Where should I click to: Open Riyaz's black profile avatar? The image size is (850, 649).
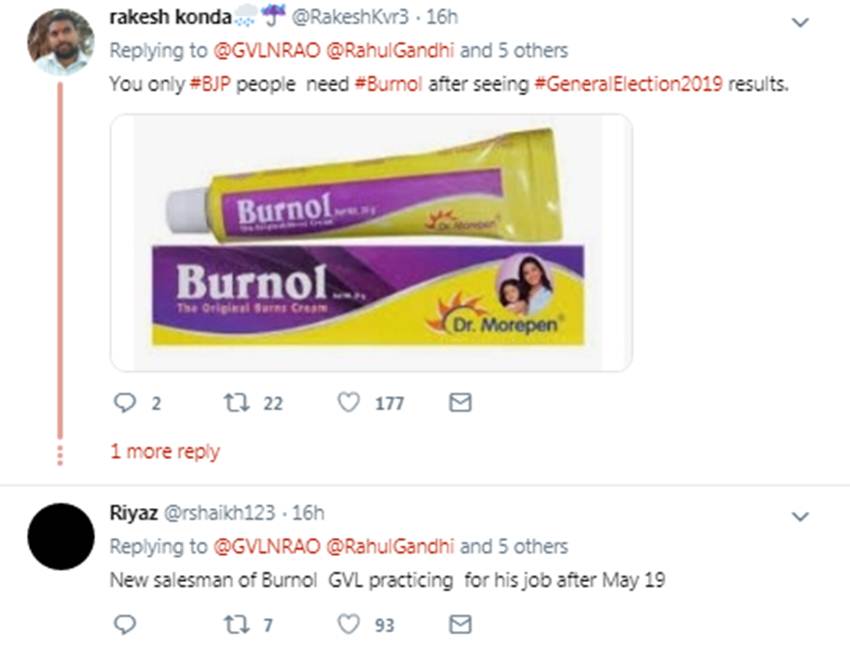(60, 537)
